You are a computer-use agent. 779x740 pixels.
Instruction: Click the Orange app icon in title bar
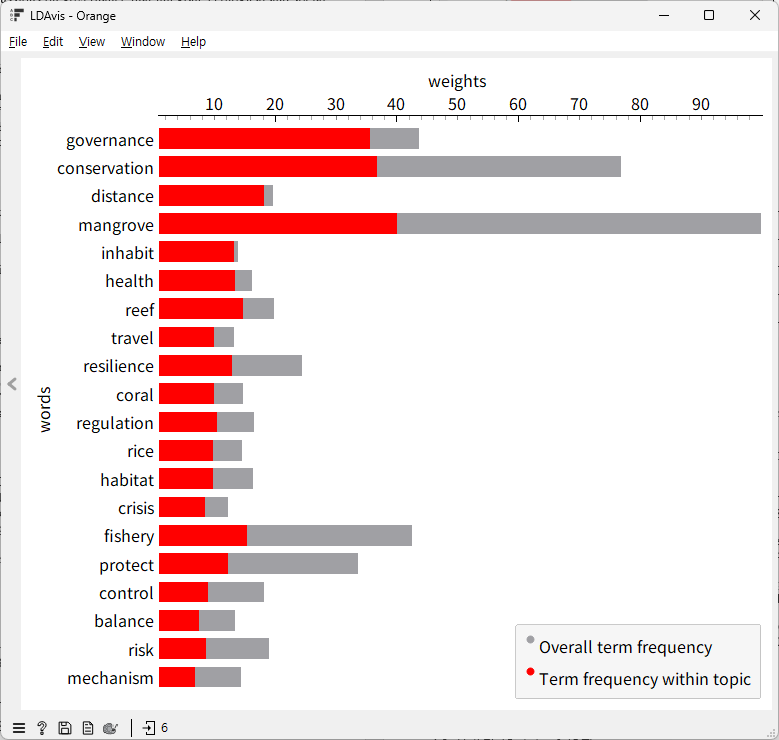[16, 15]
